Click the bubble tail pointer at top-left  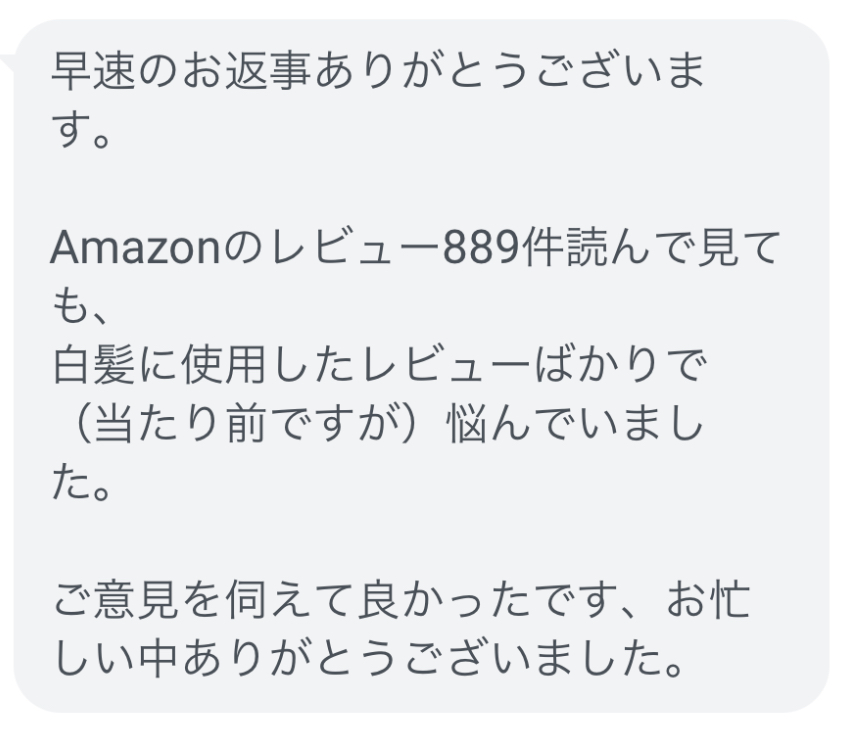8,64
